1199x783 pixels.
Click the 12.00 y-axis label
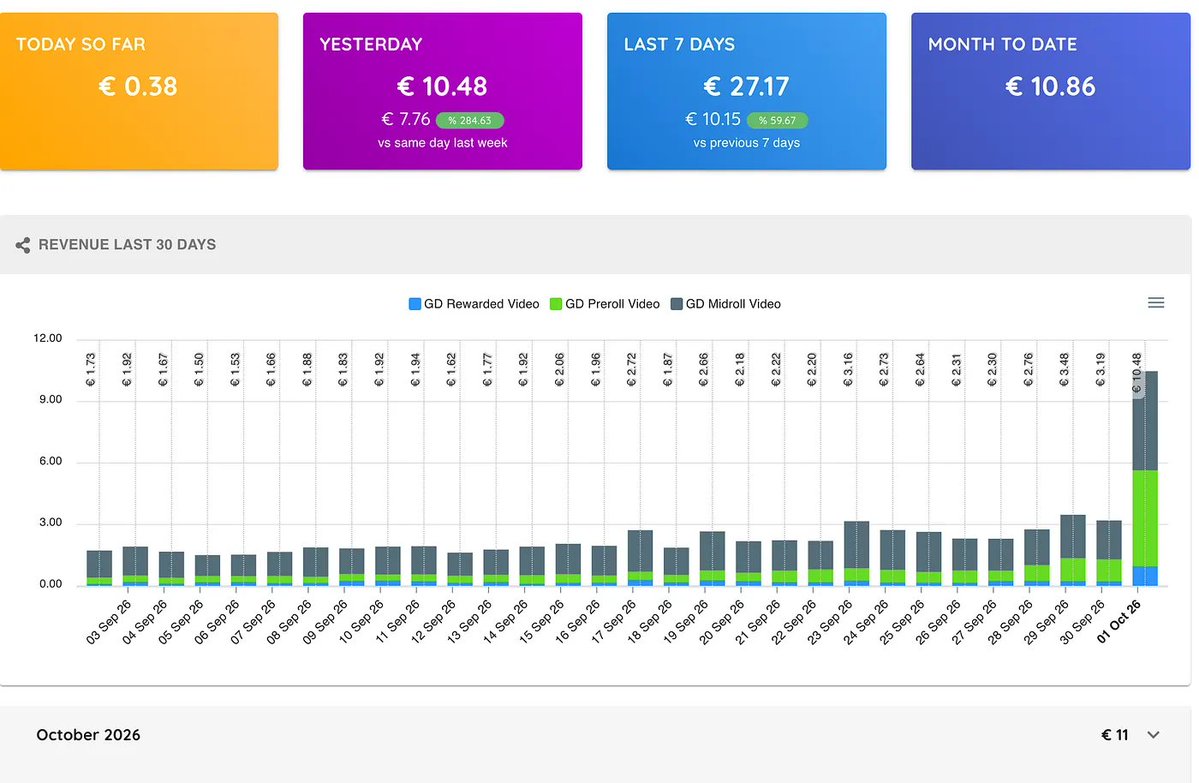point(47,338)
